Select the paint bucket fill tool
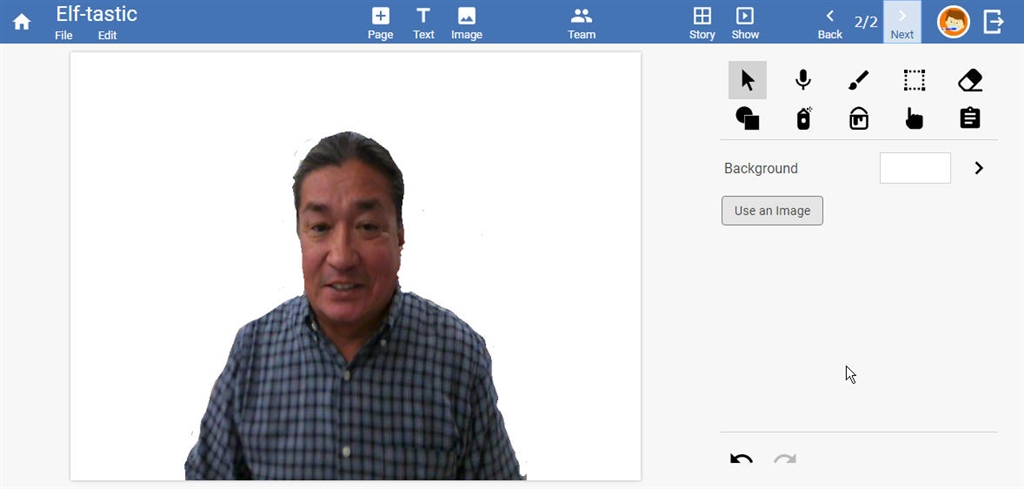This screenshot has height=489, width=1024. pyautogui.click(x=859, y=118)
